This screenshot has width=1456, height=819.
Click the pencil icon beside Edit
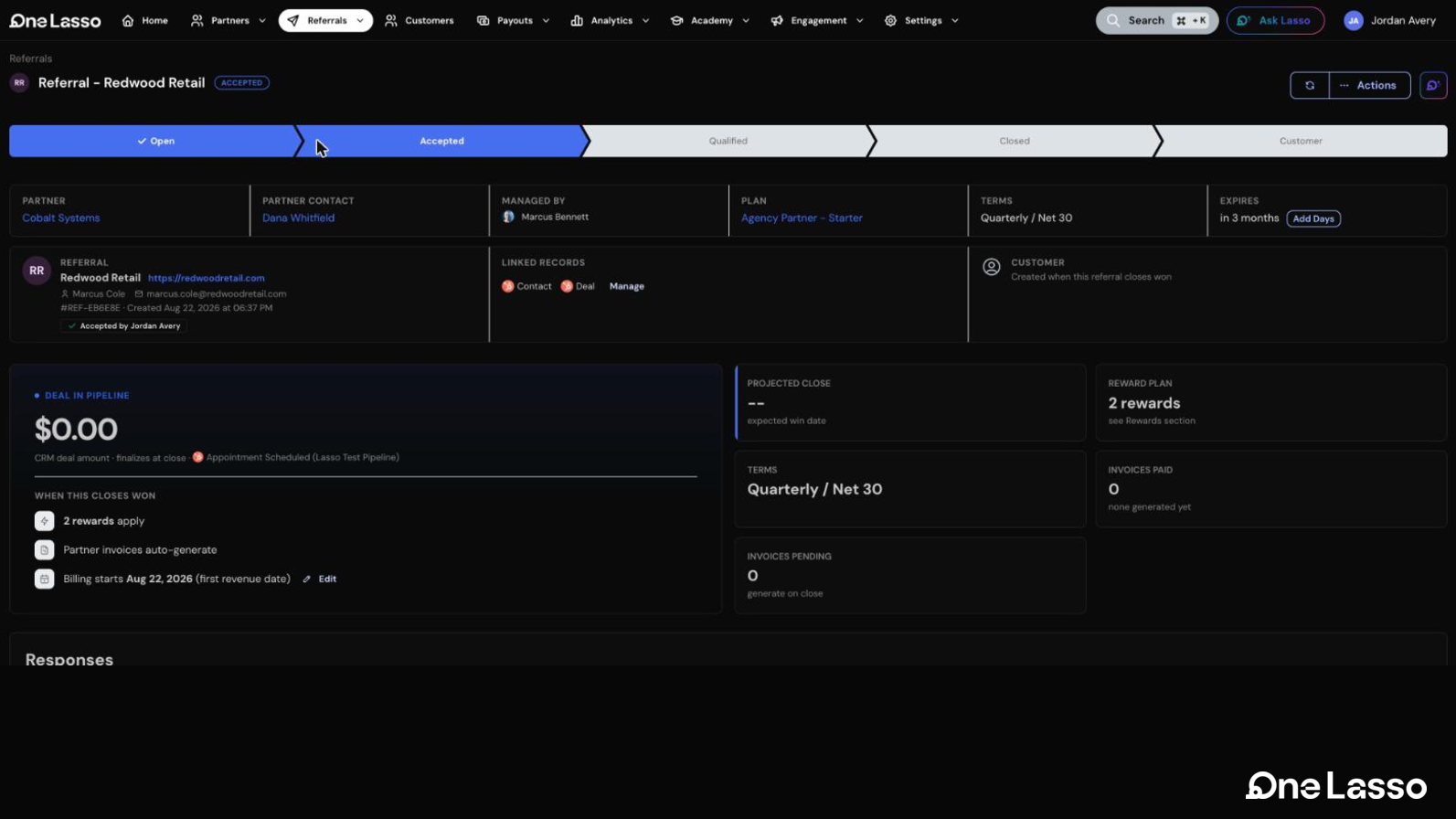click(x=307, y=579)
